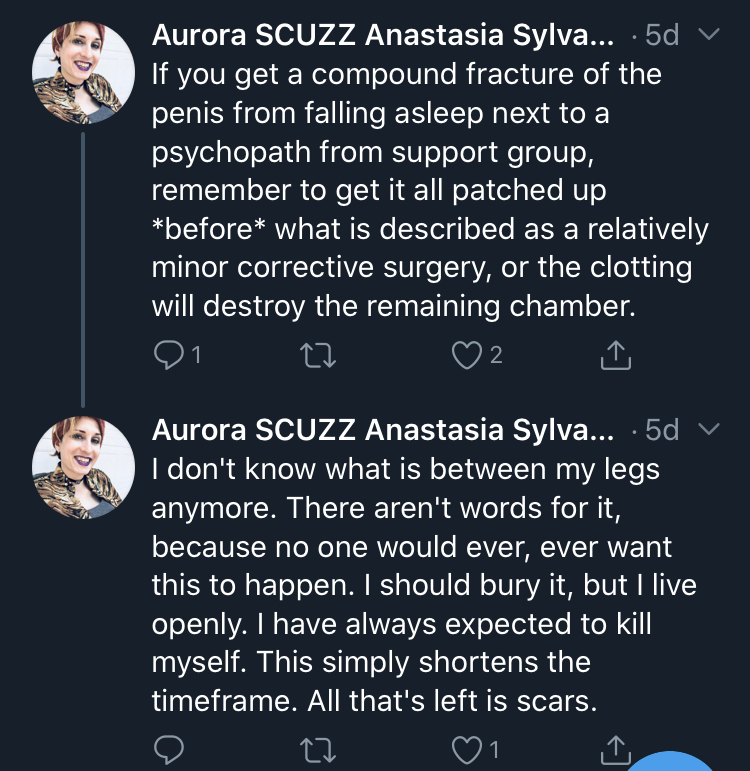Reply to the second tweet about scars

[x=169, y=749]
